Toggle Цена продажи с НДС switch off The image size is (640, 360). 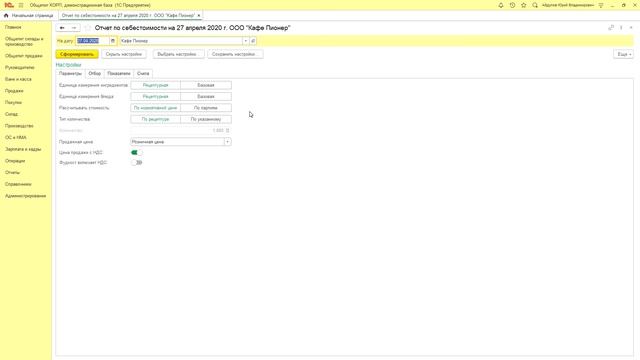(137, 153)
